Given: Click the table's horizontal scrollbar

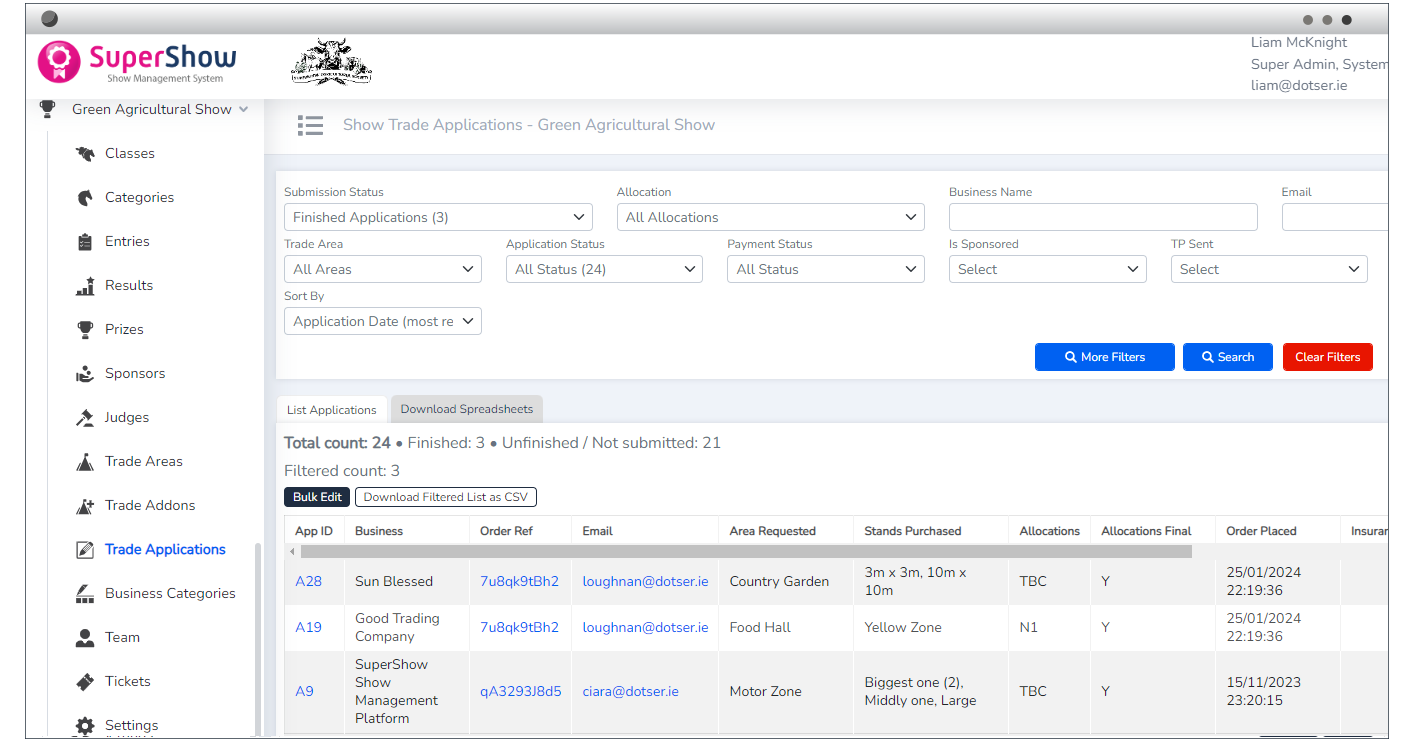Looking at the screenshot, I should tap(745, 551).
